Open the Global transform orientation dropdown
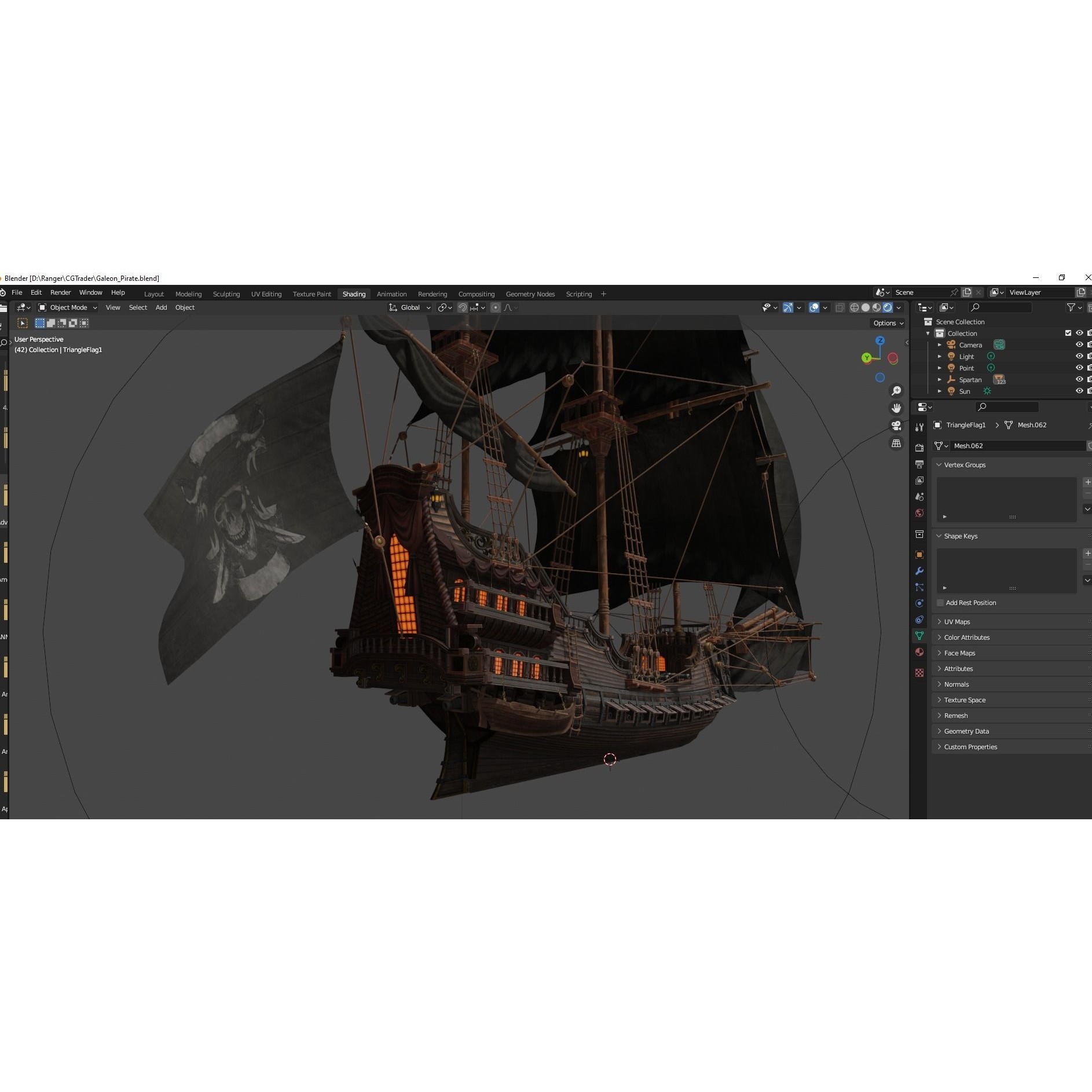The image size is (1092, 1092). [x=410, y=307]
